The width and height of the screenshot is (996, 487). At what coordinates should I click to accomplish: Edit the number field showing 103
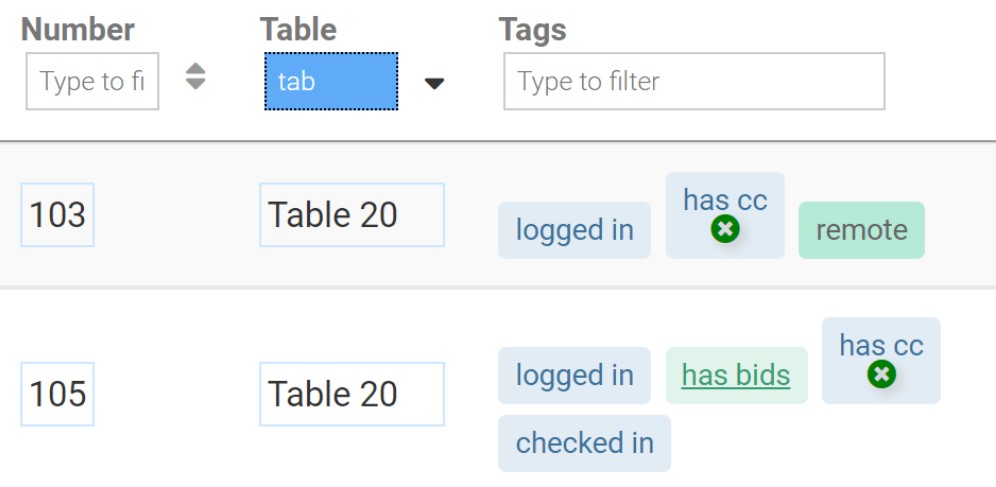coord(57,214)
